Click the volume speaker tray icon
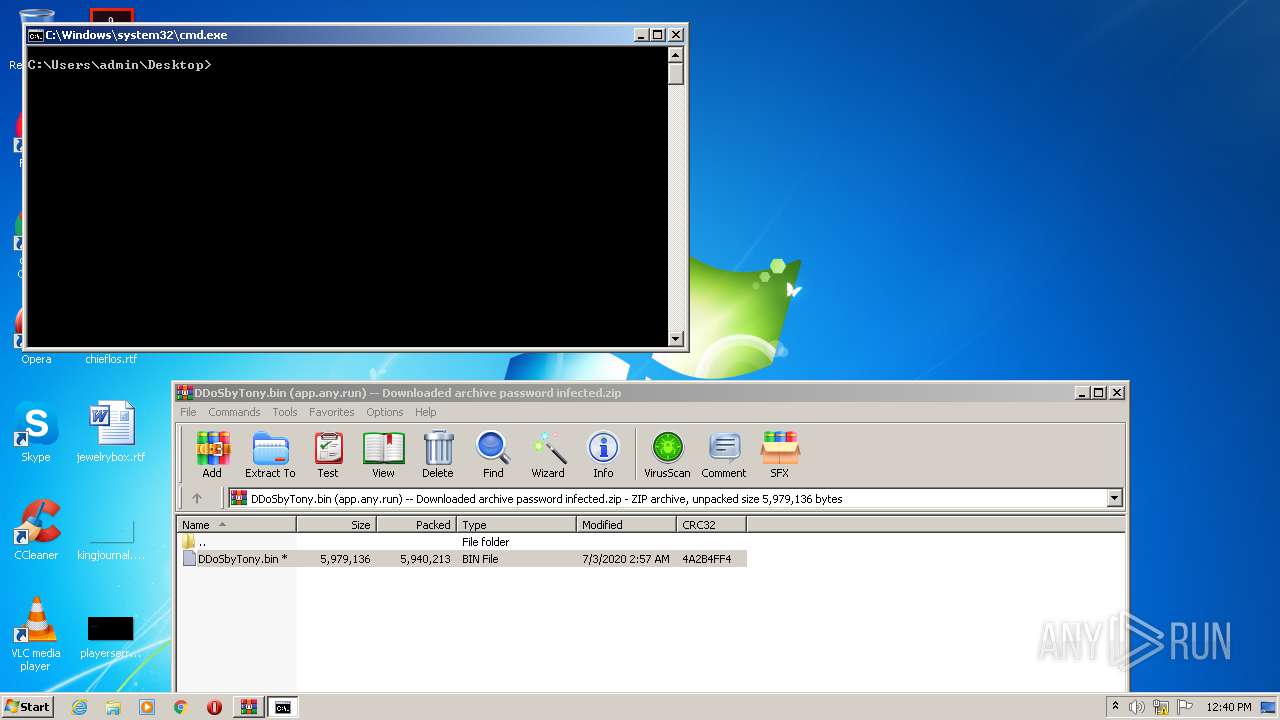This screenshot has width=1280, height=720. pos(1137,707)
